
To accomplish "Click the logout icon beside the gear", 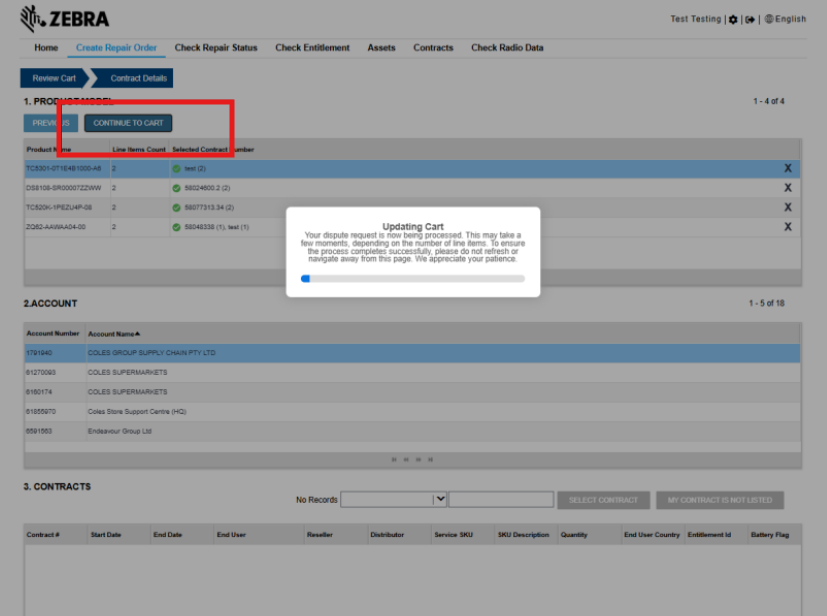I will 750,20.
